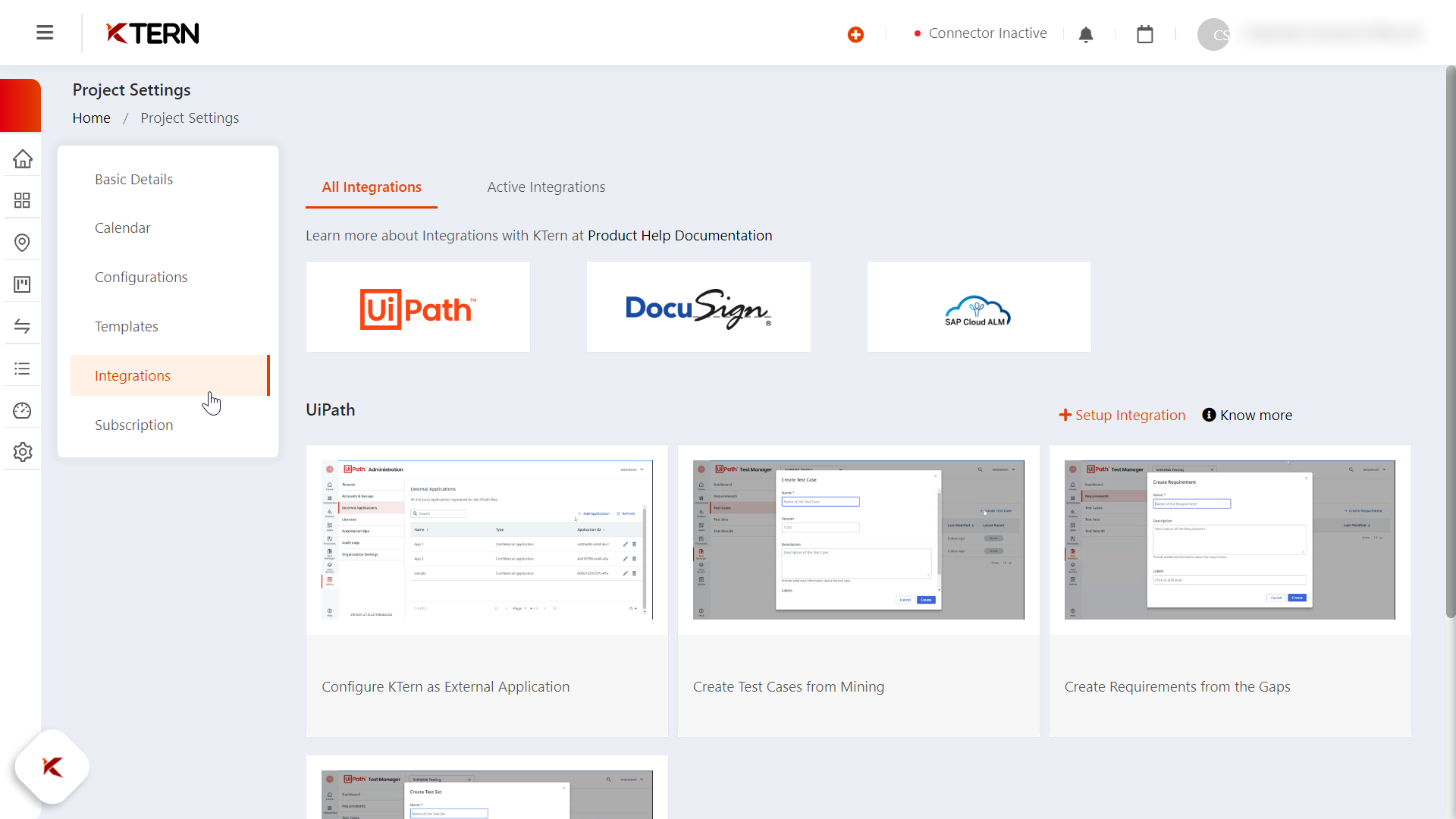Click 'Configure KTern as External Application' caption

tap(445, 687)
